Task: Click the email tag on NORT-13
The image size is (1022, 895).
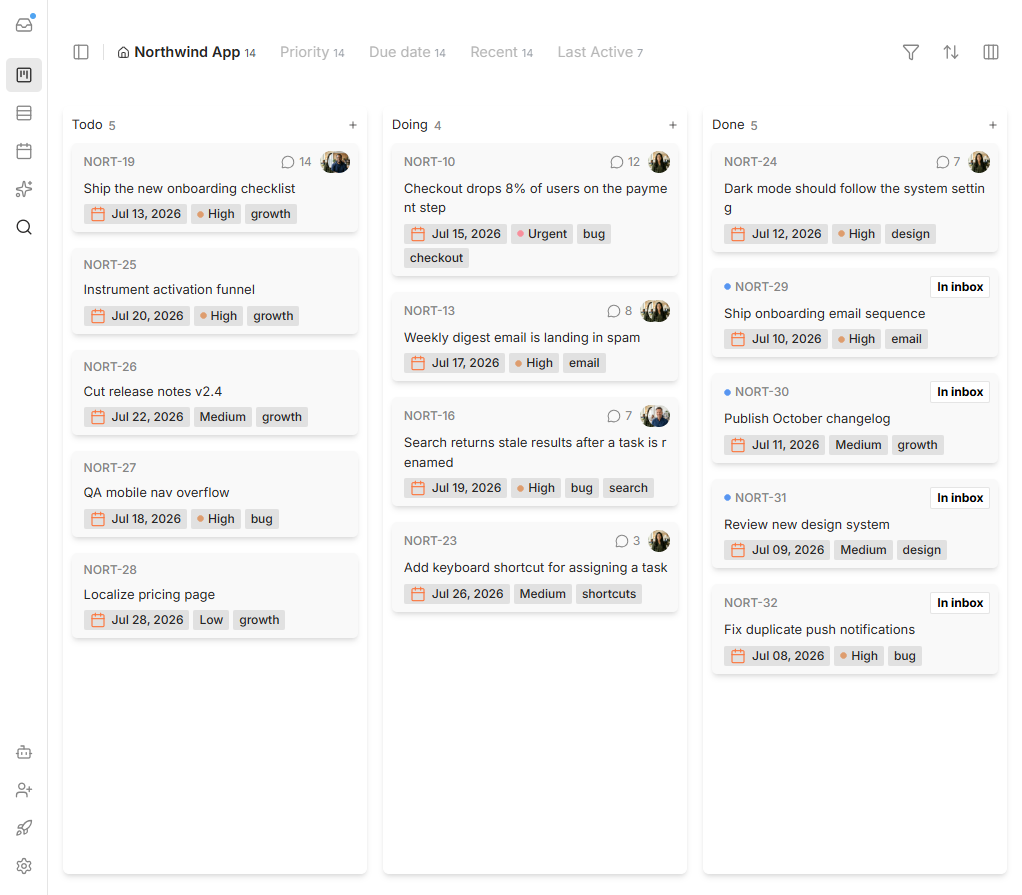Action: pyautogui.click(x=584, y=363)
